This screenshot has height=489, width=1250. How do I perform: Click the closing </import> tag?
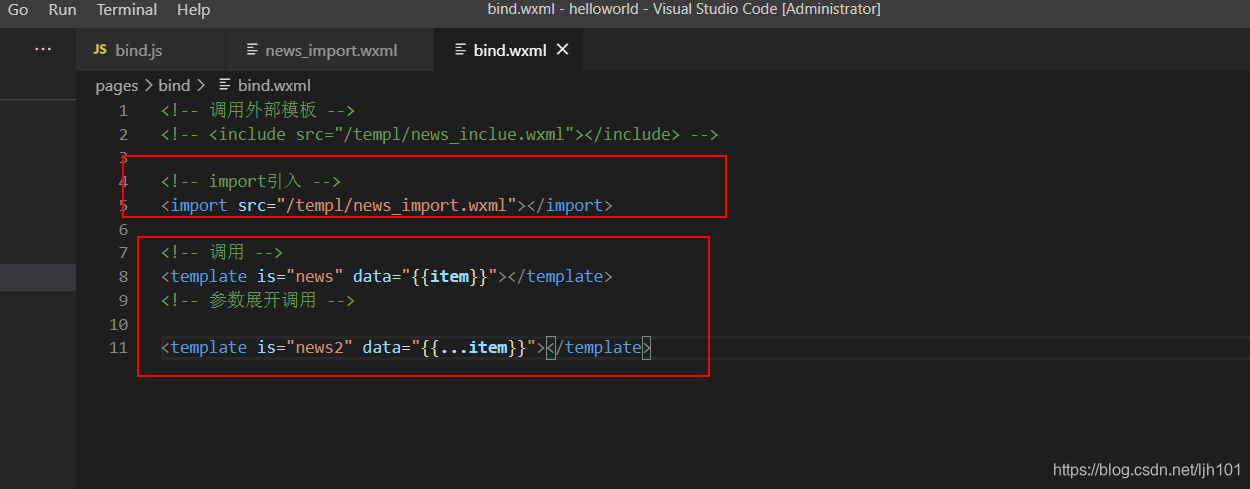[x=569, y=206]
